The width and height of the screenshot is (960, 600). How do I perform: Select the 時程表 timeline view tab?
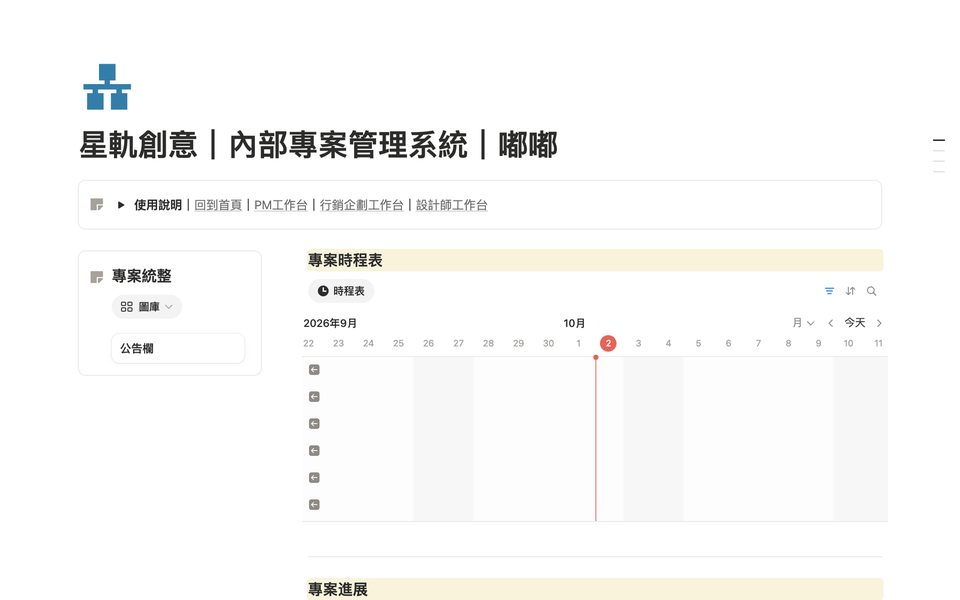(x=341, y=291)
